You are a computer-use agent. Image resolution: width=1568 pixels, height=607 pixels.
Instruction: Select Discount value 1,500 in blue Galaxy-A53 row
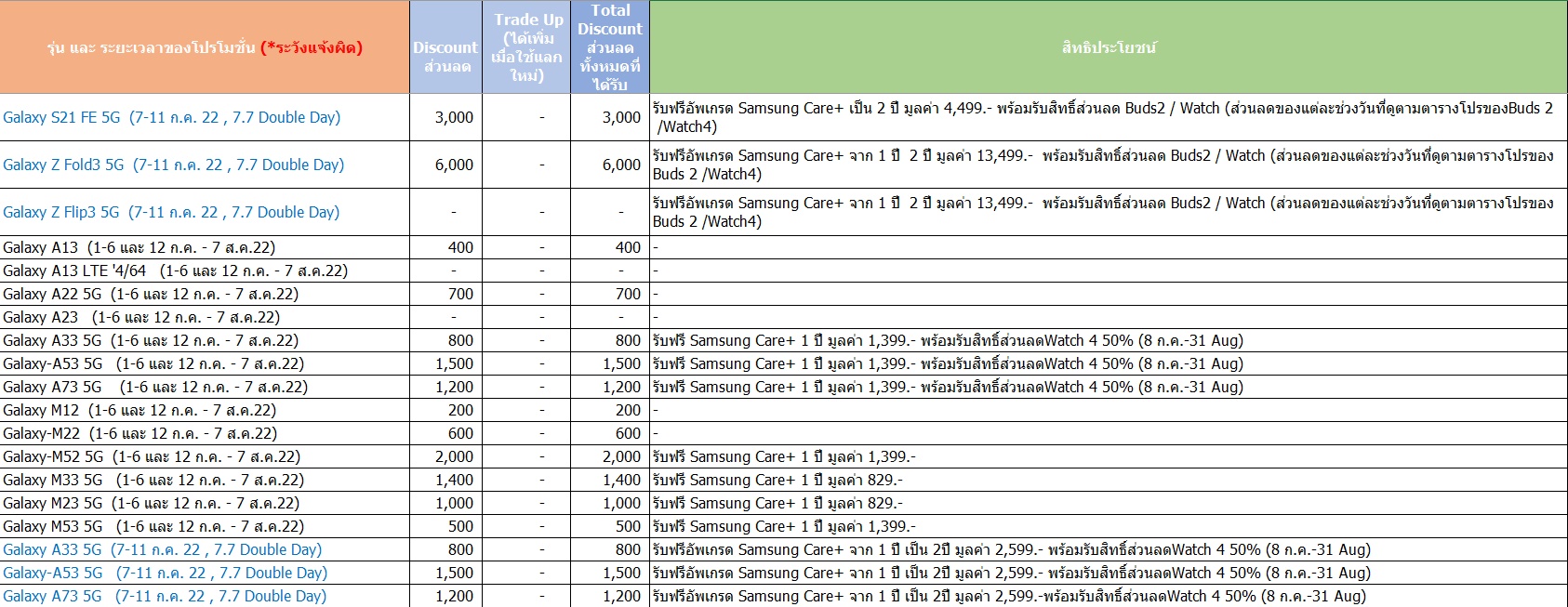[445, 573]
